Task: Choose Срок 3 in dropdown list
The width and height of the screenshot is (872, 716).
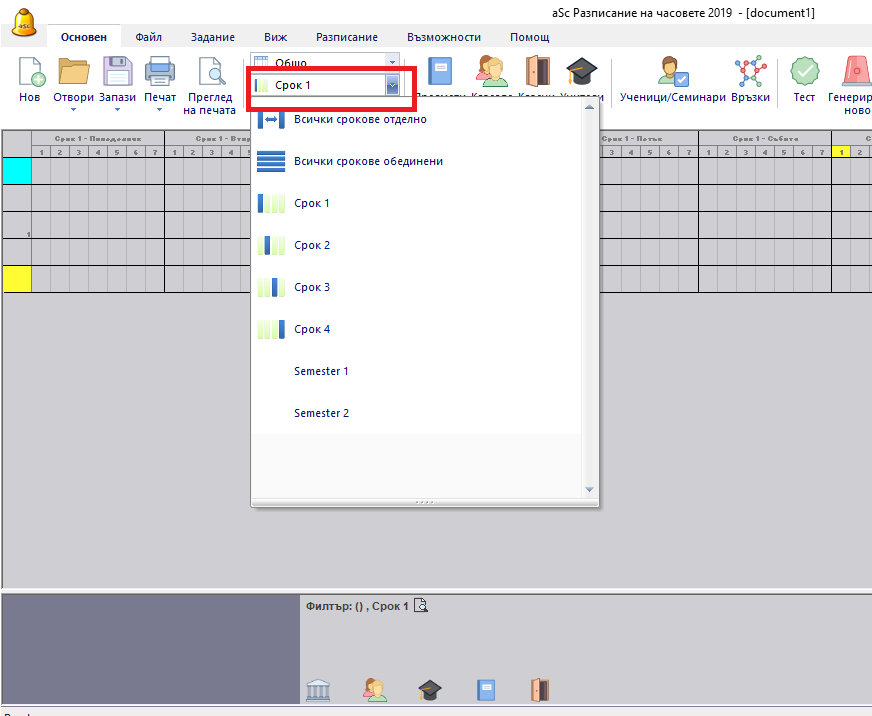Action: (311, 287)
